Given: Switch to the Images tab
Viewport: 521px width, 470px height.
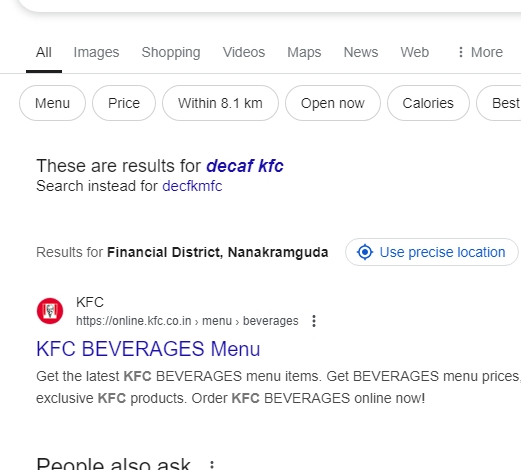Looking at the screenshot, I should 96,52.
